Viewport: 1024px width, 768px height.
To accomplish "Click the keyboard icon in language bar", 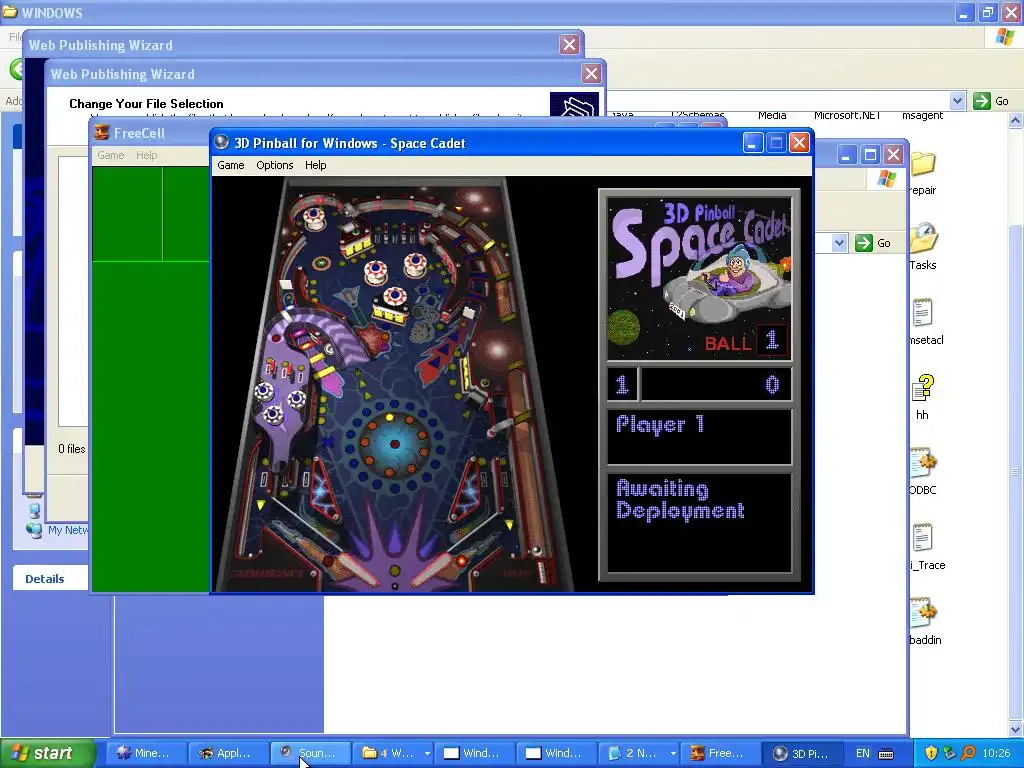I will [886, 754].
